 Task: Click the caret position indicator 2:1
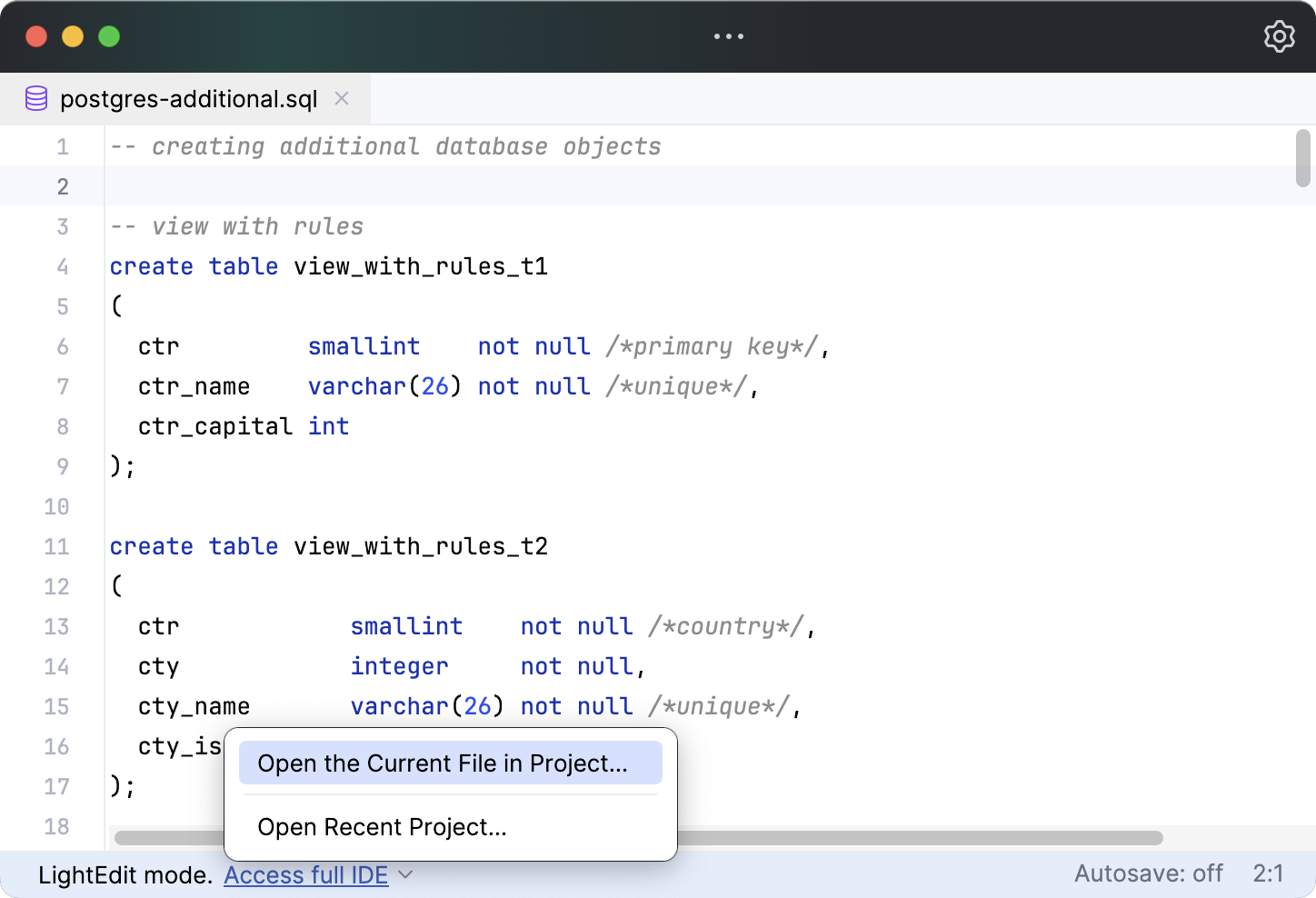1270,873
